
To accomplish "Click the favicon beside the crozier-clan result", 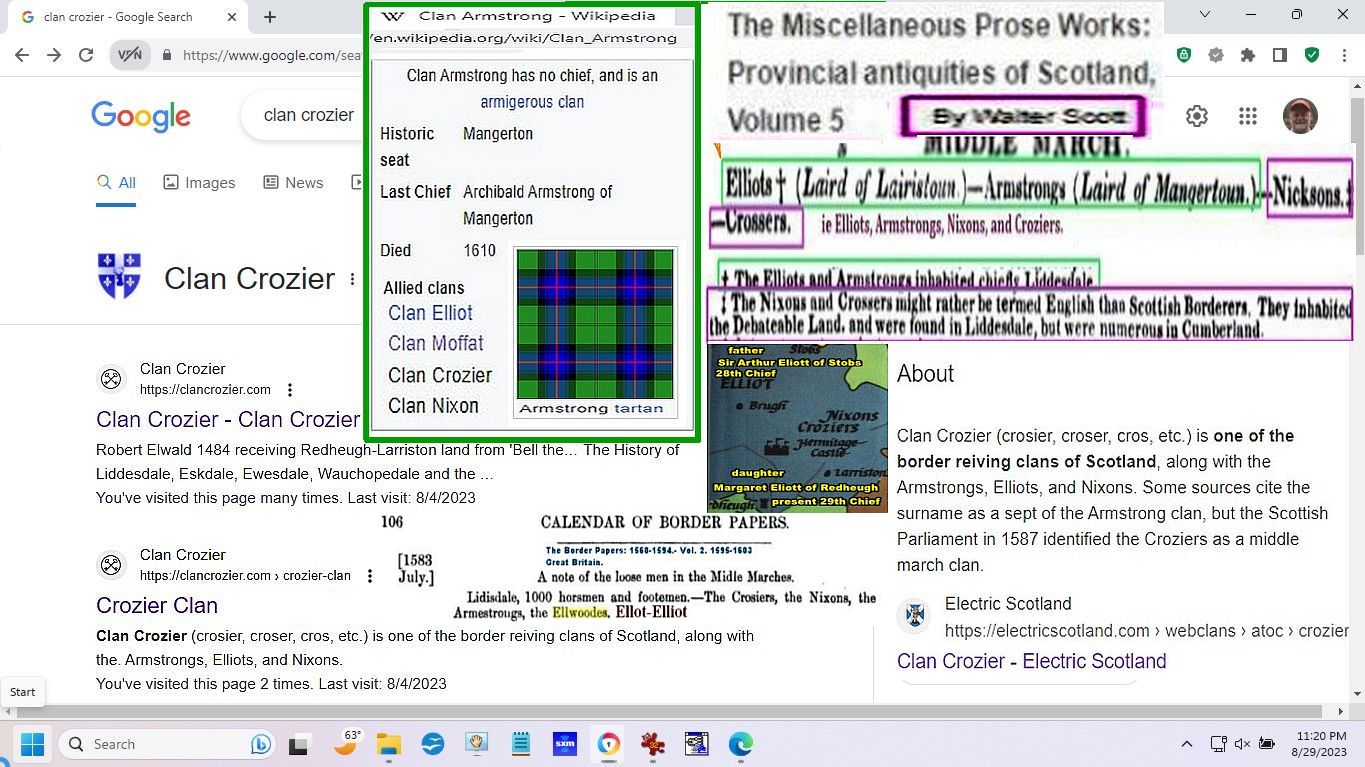I will tap(111, 565).
